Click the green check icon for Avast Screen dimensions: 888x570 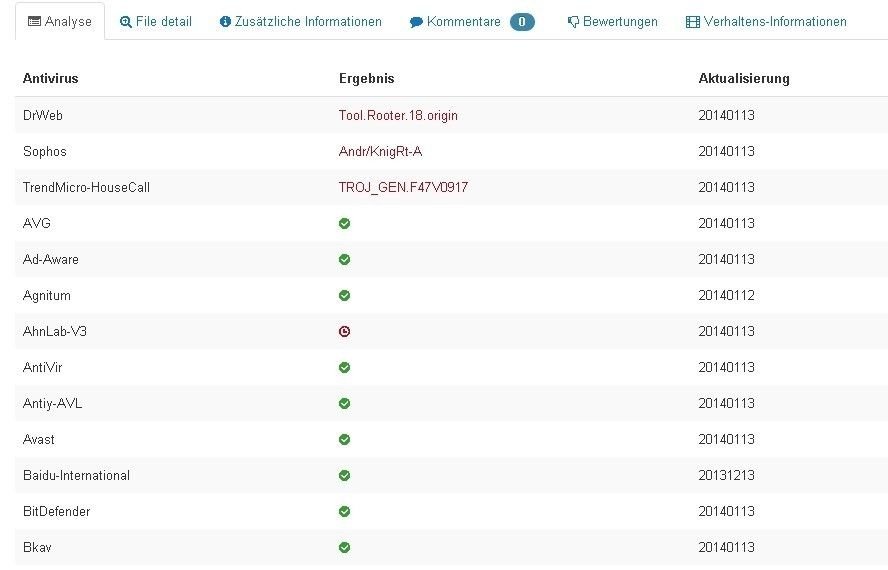[x=344, y=439]
